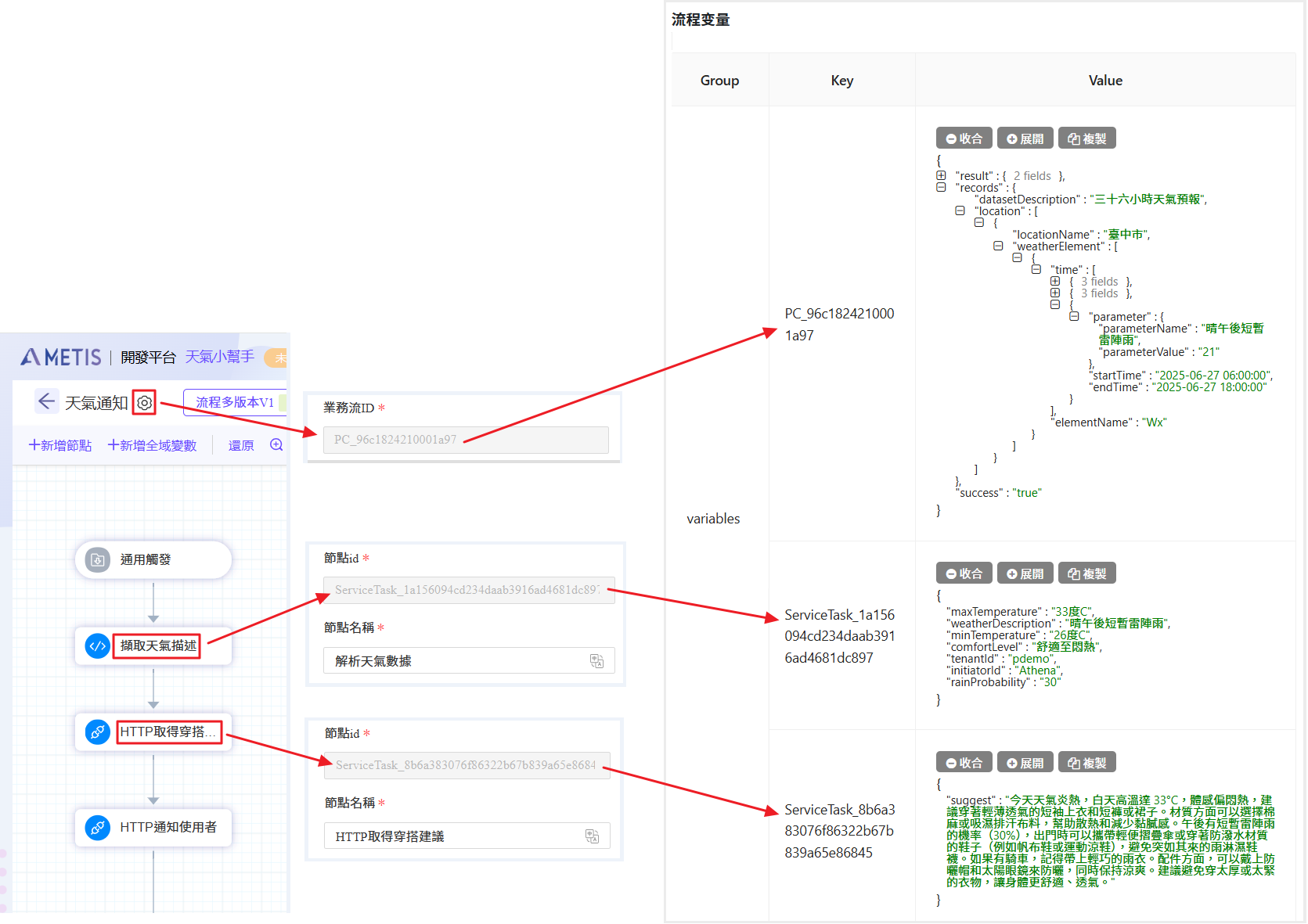The width and height of the screenshot is (1308, 924).
Task: Click the 開發平台 label
Action: tap(148, 358)
